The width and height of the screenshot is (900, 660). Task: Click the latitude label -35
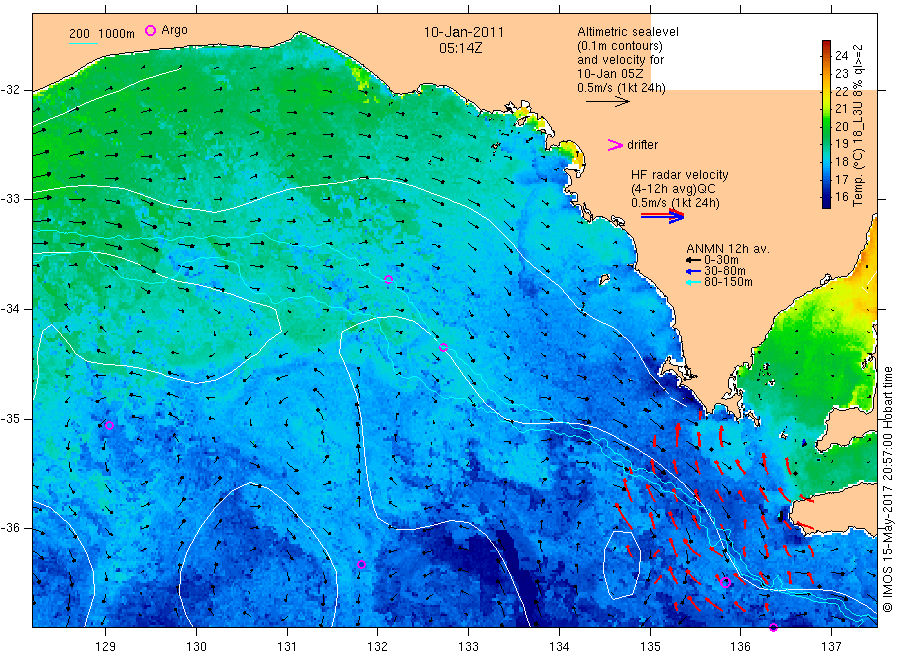click(x=10, y=418)
